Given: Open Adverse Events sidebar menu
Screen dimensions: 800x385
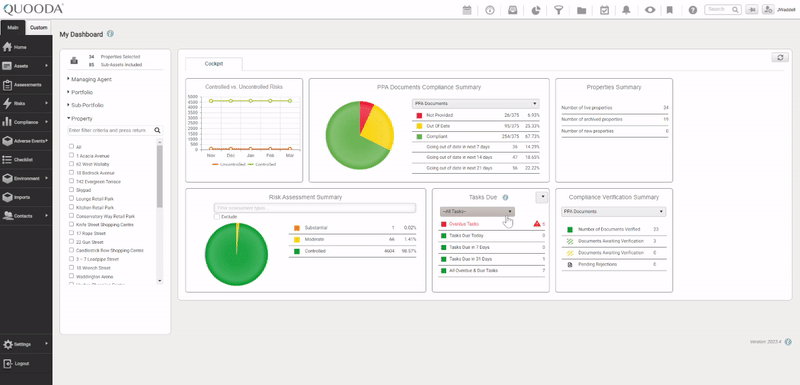Looking at the screenshot, I should coord(26,141).
